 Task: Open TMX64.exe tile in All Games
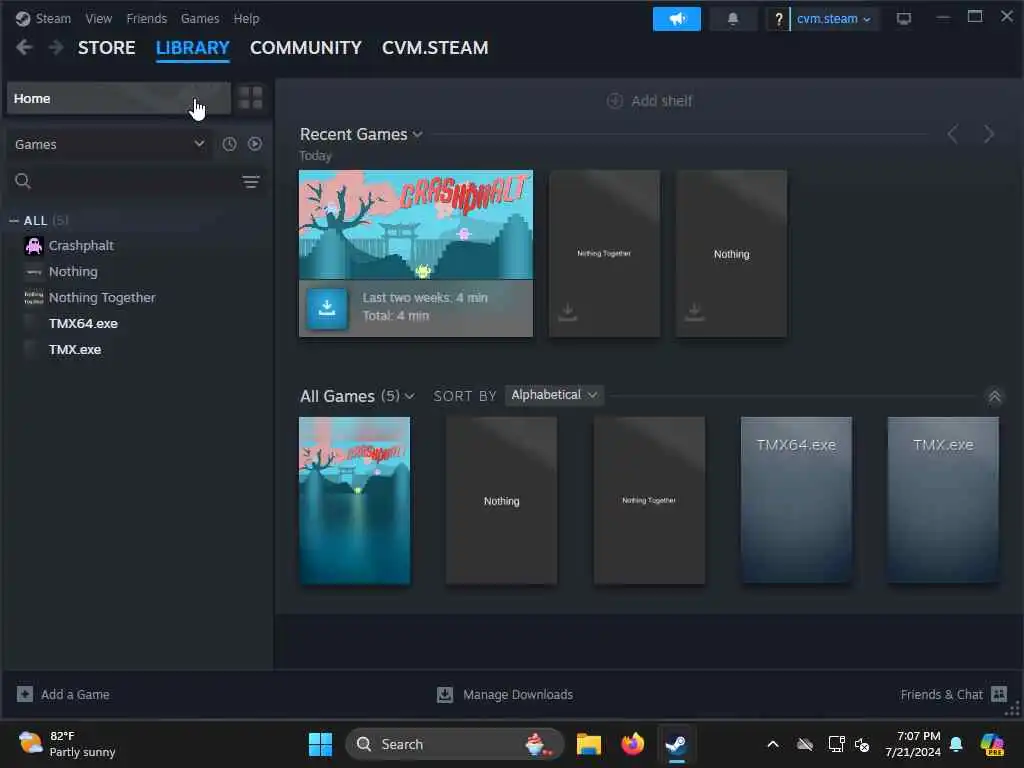pyautogui.click(x=796, y=500)
